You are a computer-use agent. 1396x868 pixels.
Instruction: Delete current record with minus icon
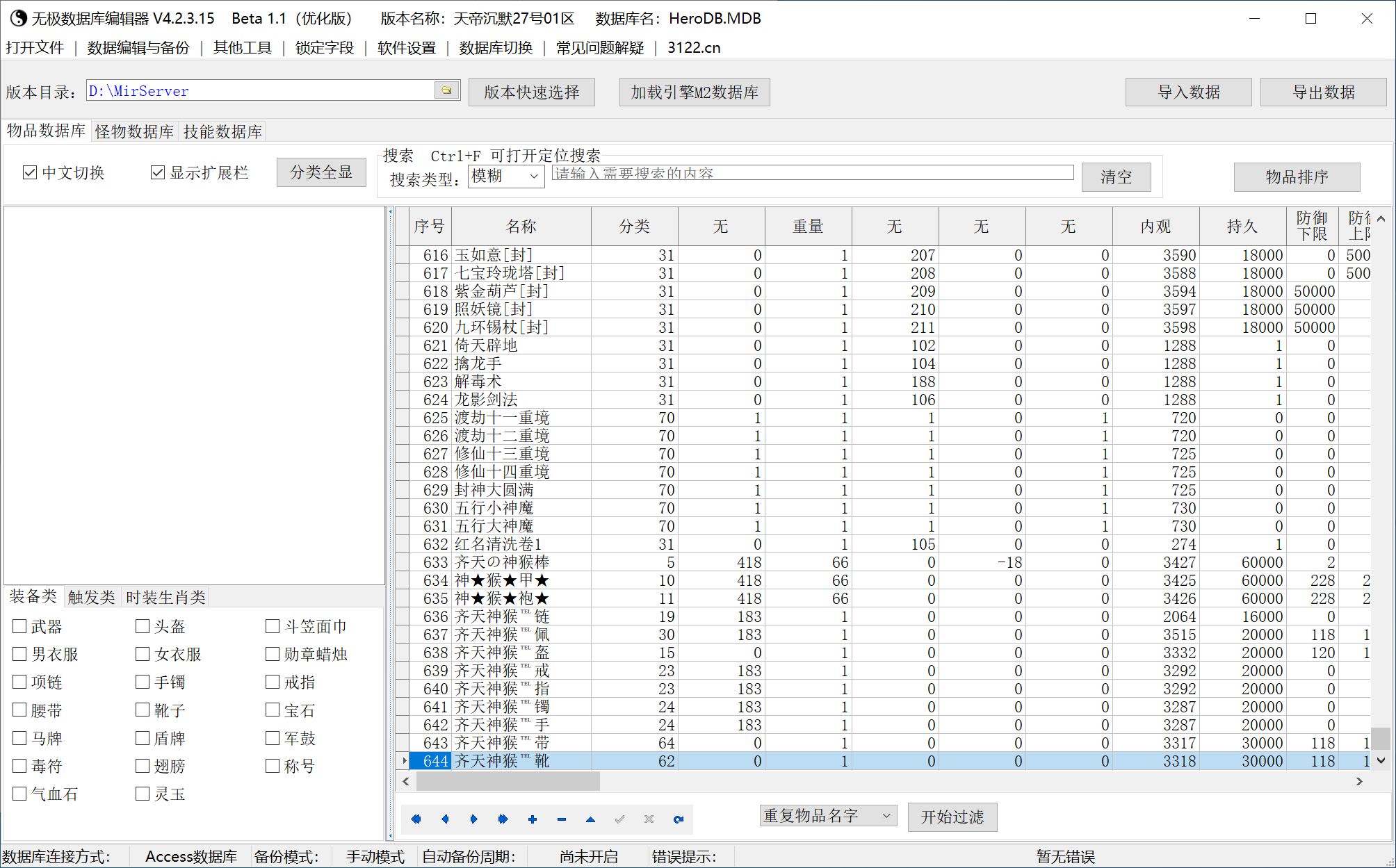point(562,819)
